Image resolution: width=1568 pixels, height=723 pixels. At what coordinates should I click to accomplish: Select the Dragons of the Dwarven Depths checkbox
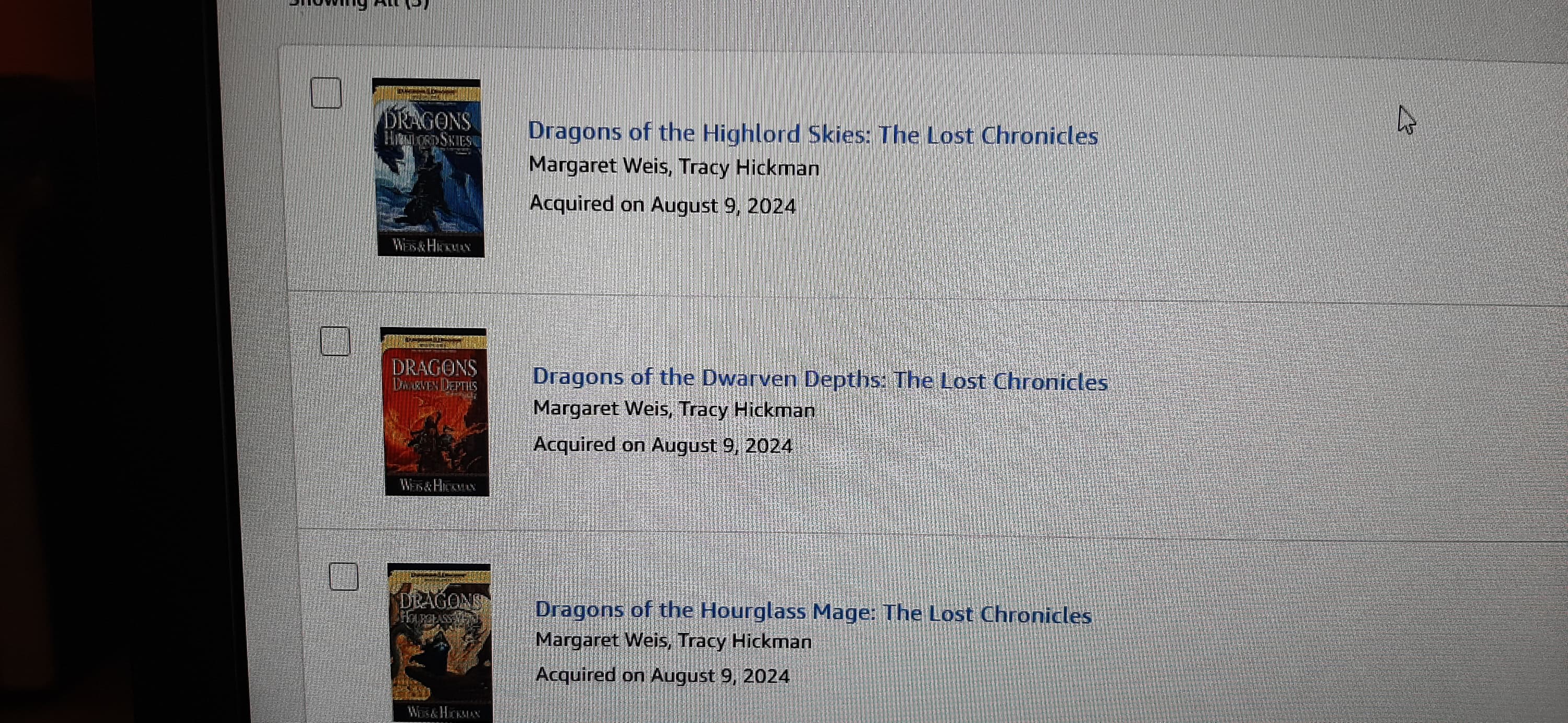click(335, 342)
